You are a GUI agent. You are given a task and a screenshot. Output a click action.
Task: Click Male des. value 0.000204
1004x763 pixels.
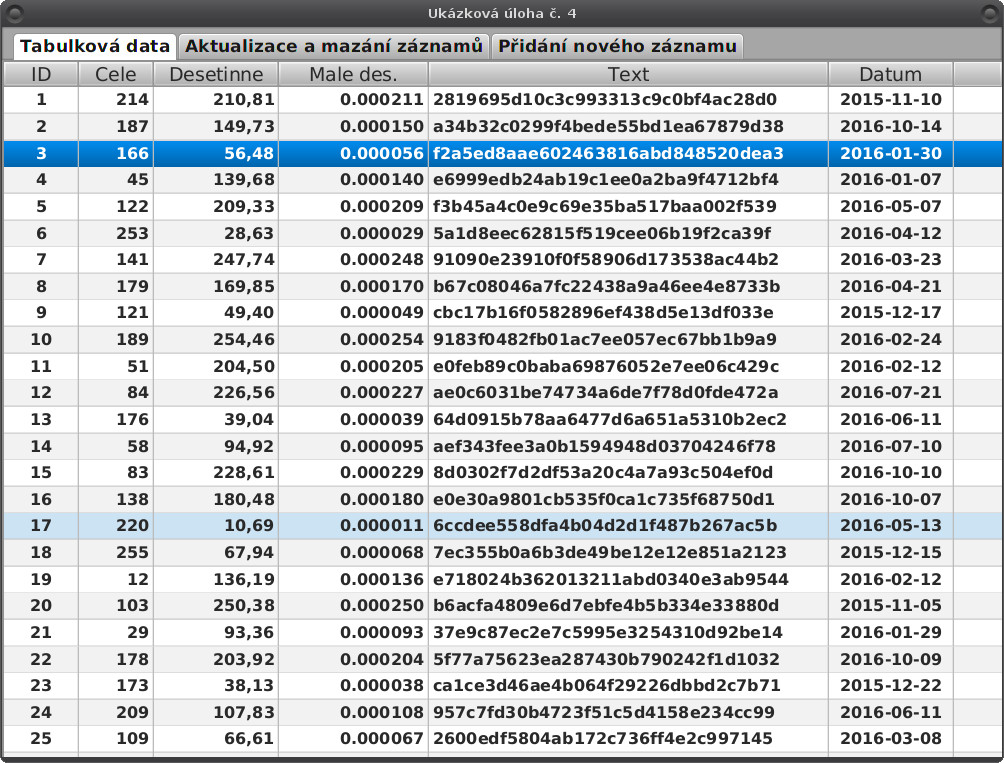coord(353,659)
